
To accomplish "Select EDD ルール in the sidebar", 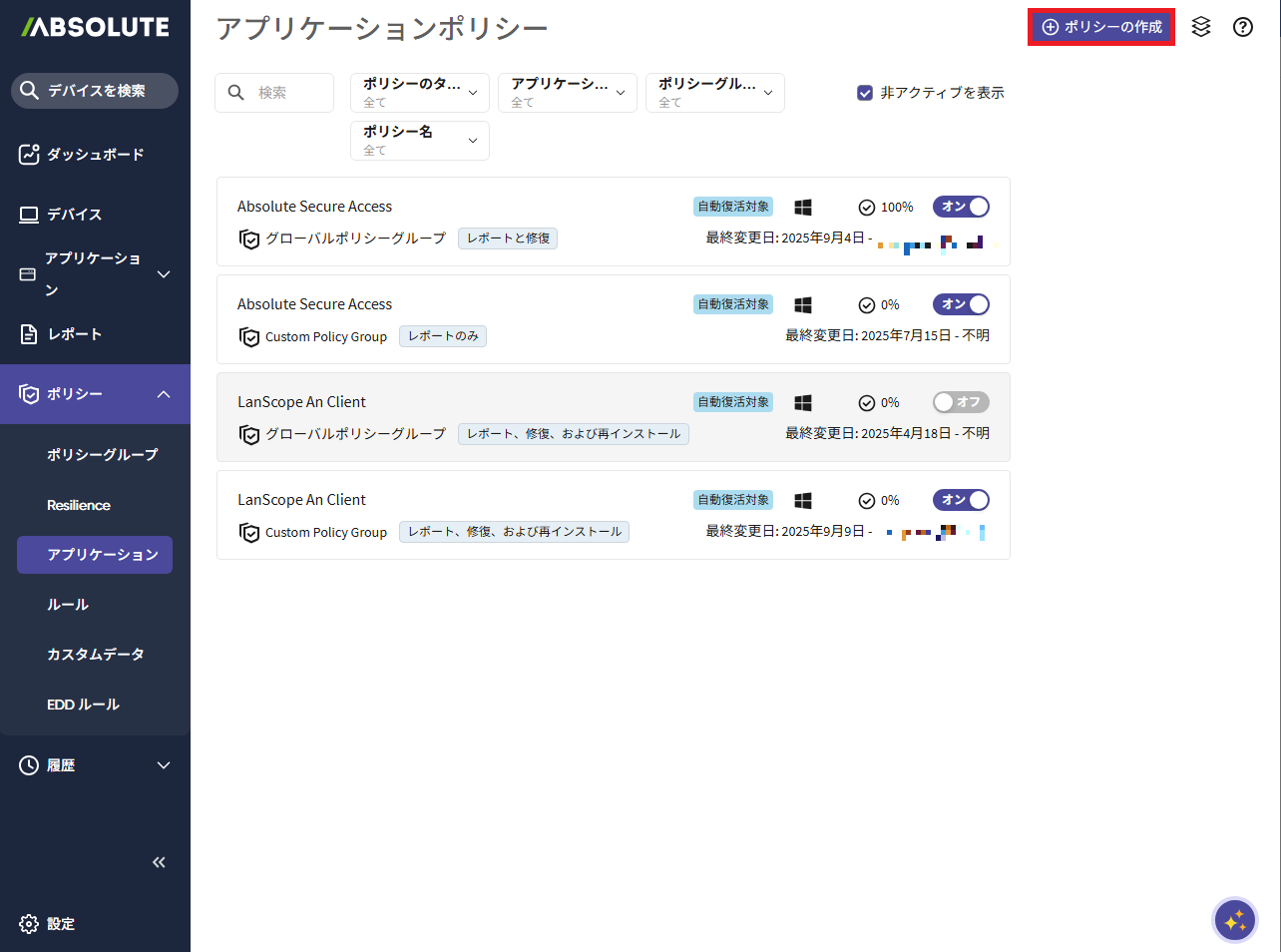I will pyautogui.click(x=83, y=705).
